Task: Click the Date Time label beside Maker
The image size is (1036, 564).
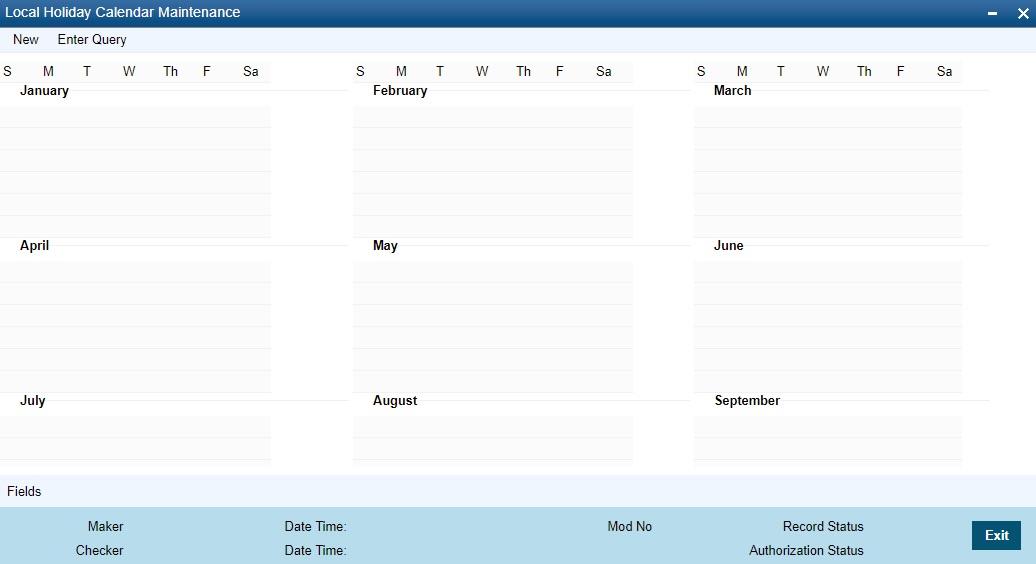Action: tap(315, 526)
